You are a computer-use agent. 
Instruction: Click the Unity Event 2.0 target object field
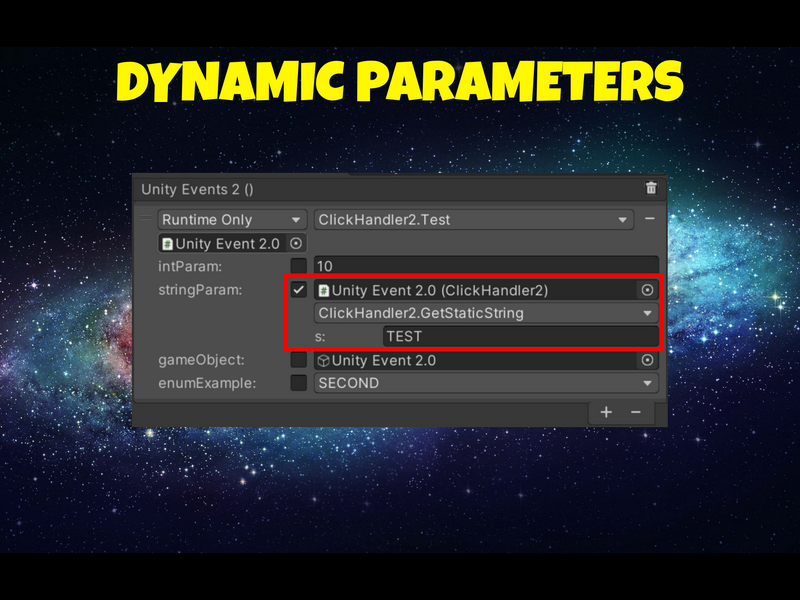(233, 244)
